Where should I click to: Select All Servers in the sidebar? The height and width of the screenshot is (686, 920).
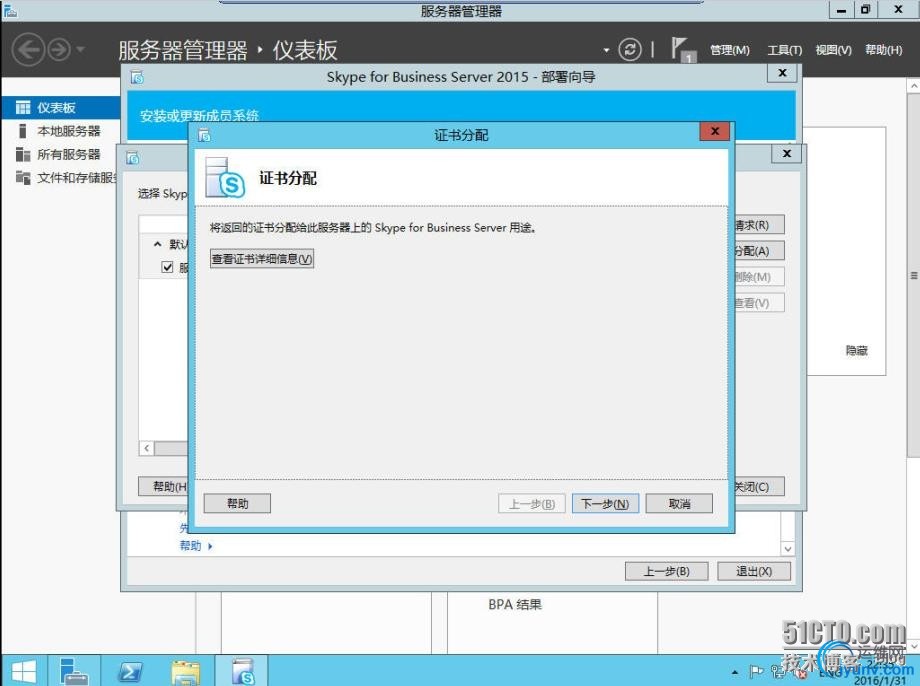(61, 154)
